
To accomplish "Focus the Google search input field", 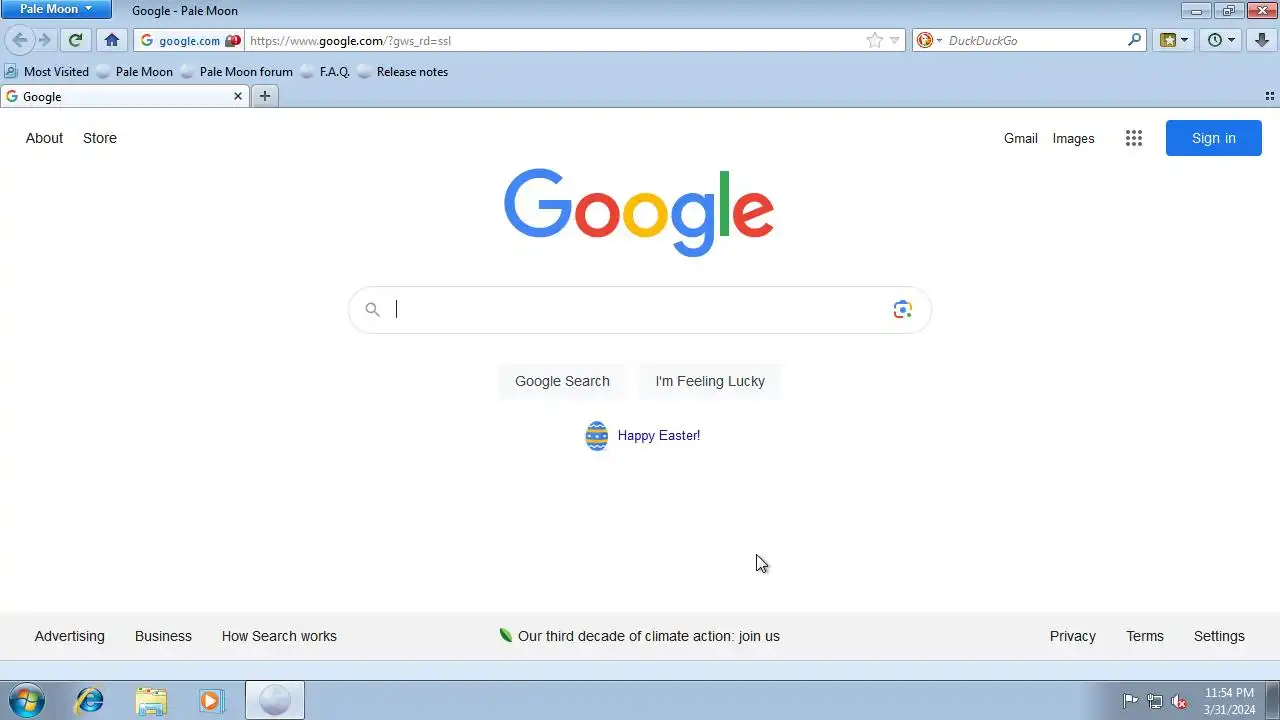I will coord(640,310).
